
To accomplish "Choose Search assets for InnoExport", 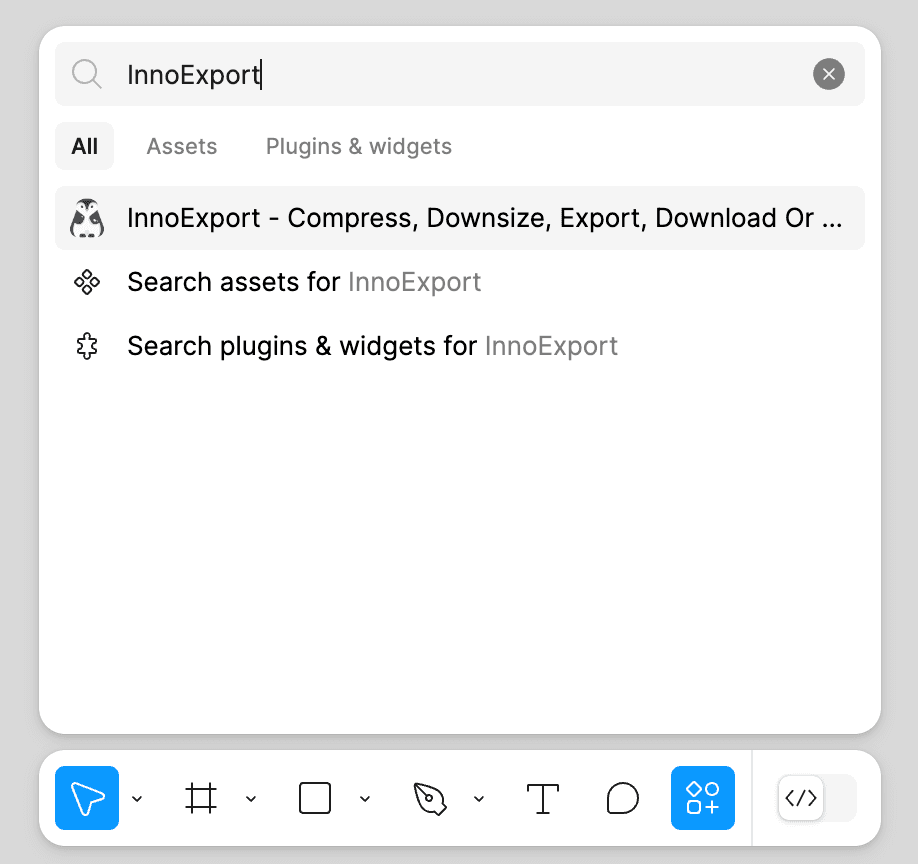I will click(460, 282).
